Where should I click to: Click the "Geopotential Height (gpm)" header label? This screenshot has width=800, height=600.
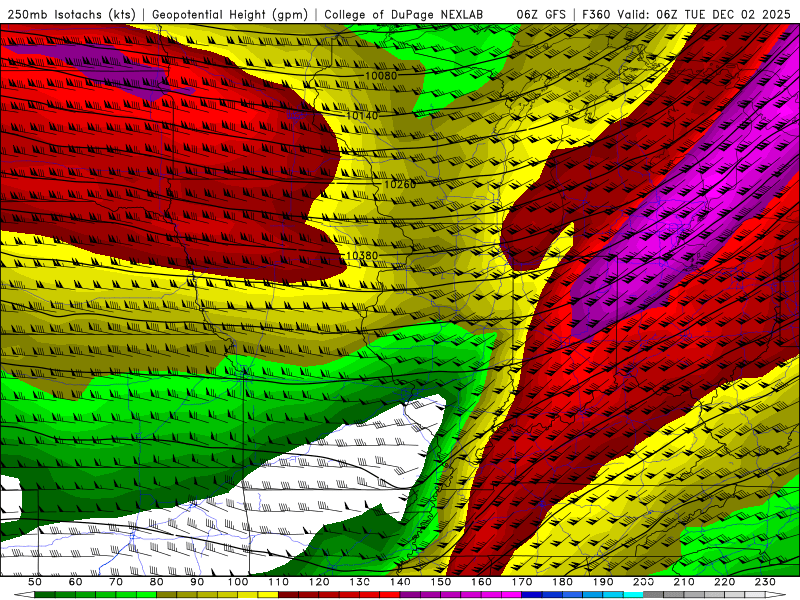click(x=230, y=15)
